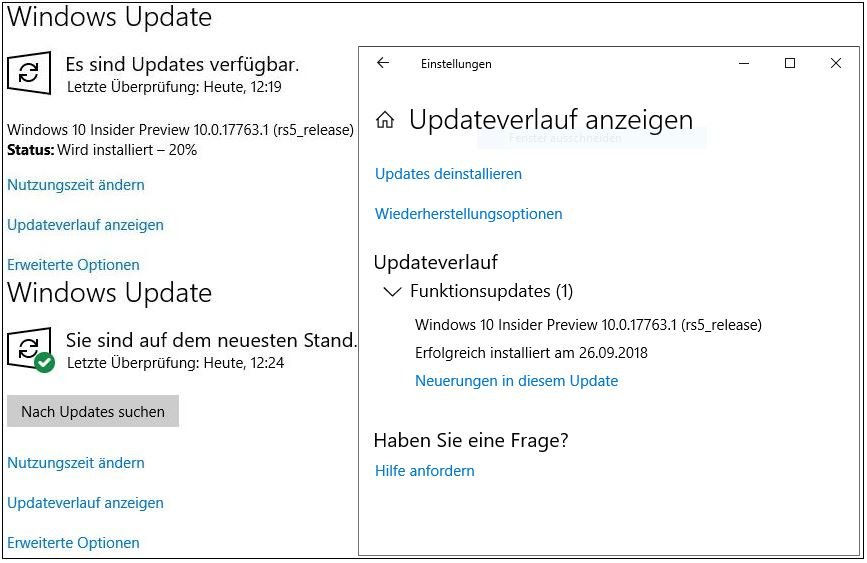Open "Neuerungen in diesem Update" link
Screen dimensions: 867x563
[x=516, y=381]
